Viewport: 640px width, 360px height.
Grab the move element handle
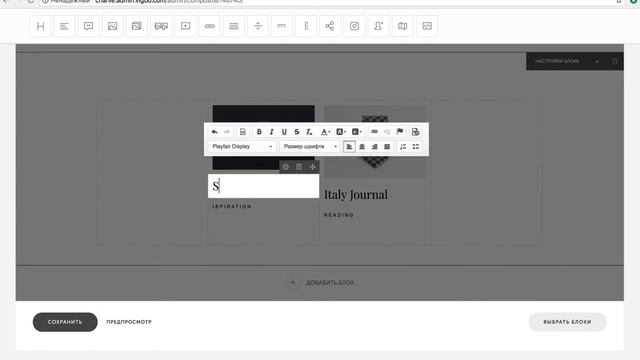pos(312,167)
